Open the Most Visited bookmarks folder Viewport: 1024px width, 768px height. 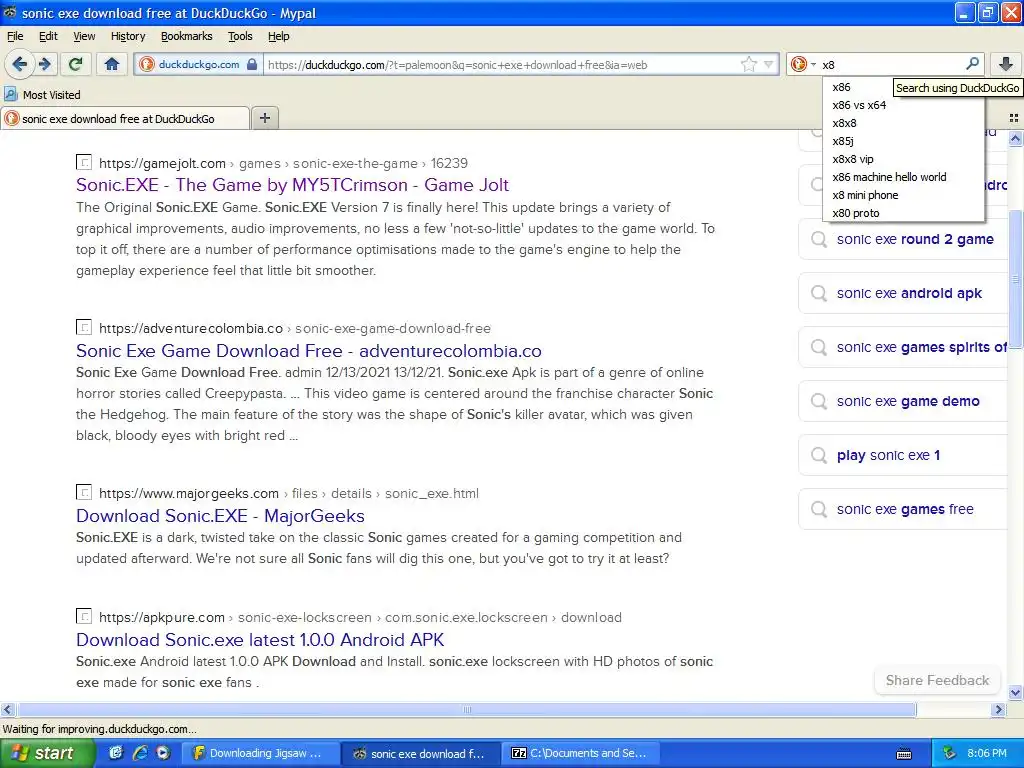42,95
